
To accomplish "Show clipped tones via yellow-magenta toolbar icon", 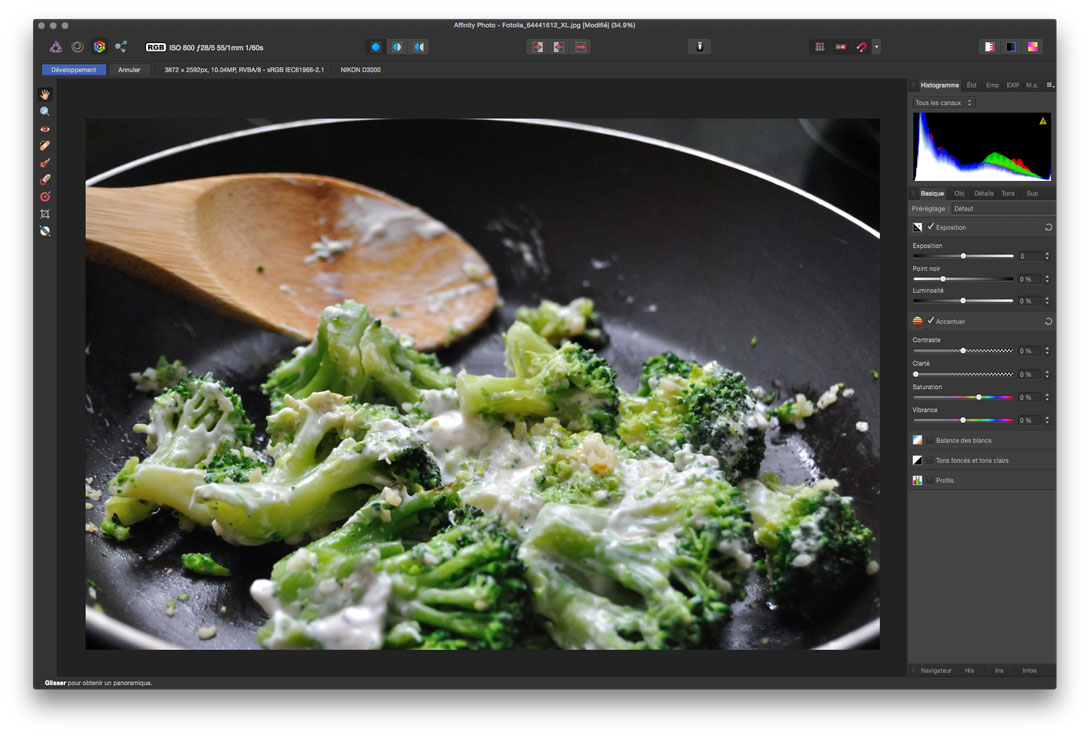I will tap(1033, 47).
